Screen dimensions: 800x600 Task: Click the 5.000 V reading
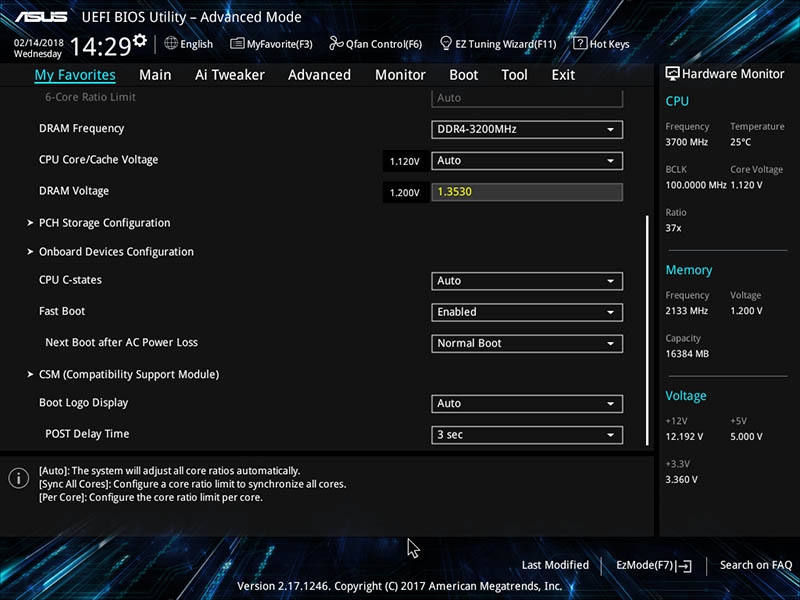tap(746, 437)
